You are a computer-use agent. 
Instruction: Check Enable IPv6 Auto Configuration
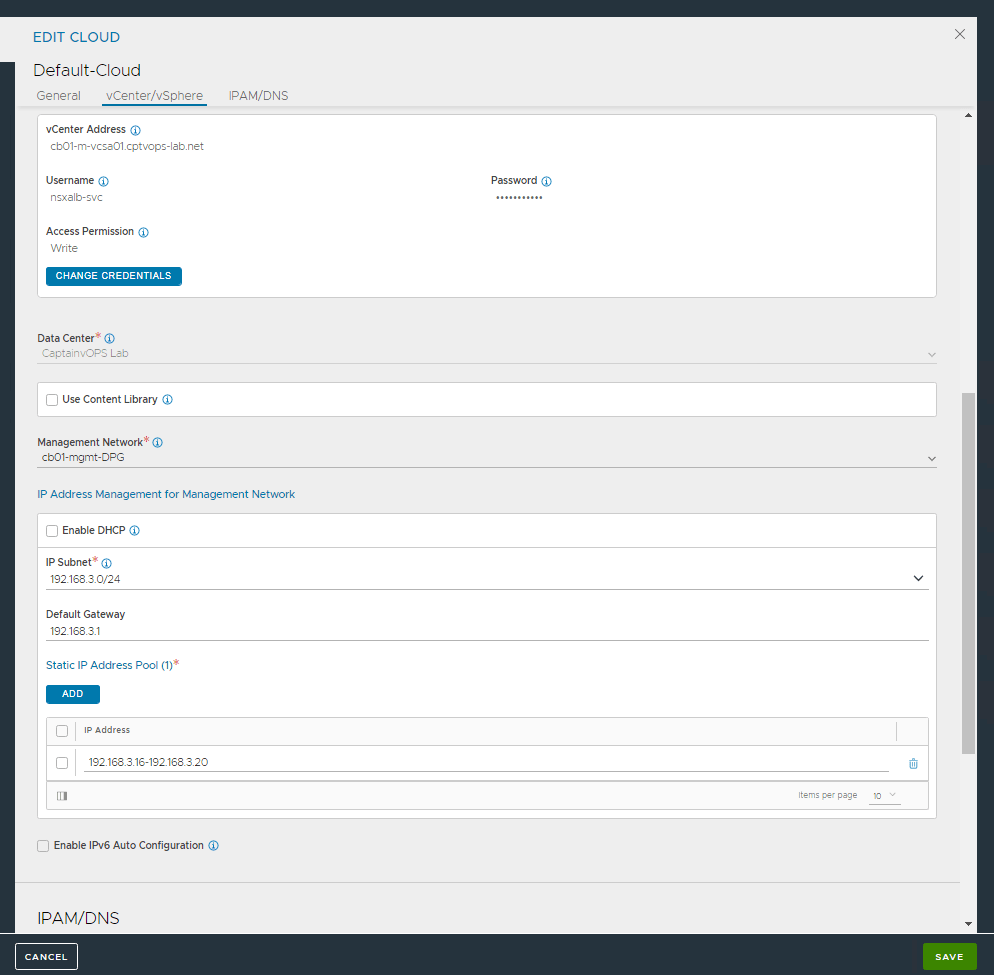(x=43, y=846)
